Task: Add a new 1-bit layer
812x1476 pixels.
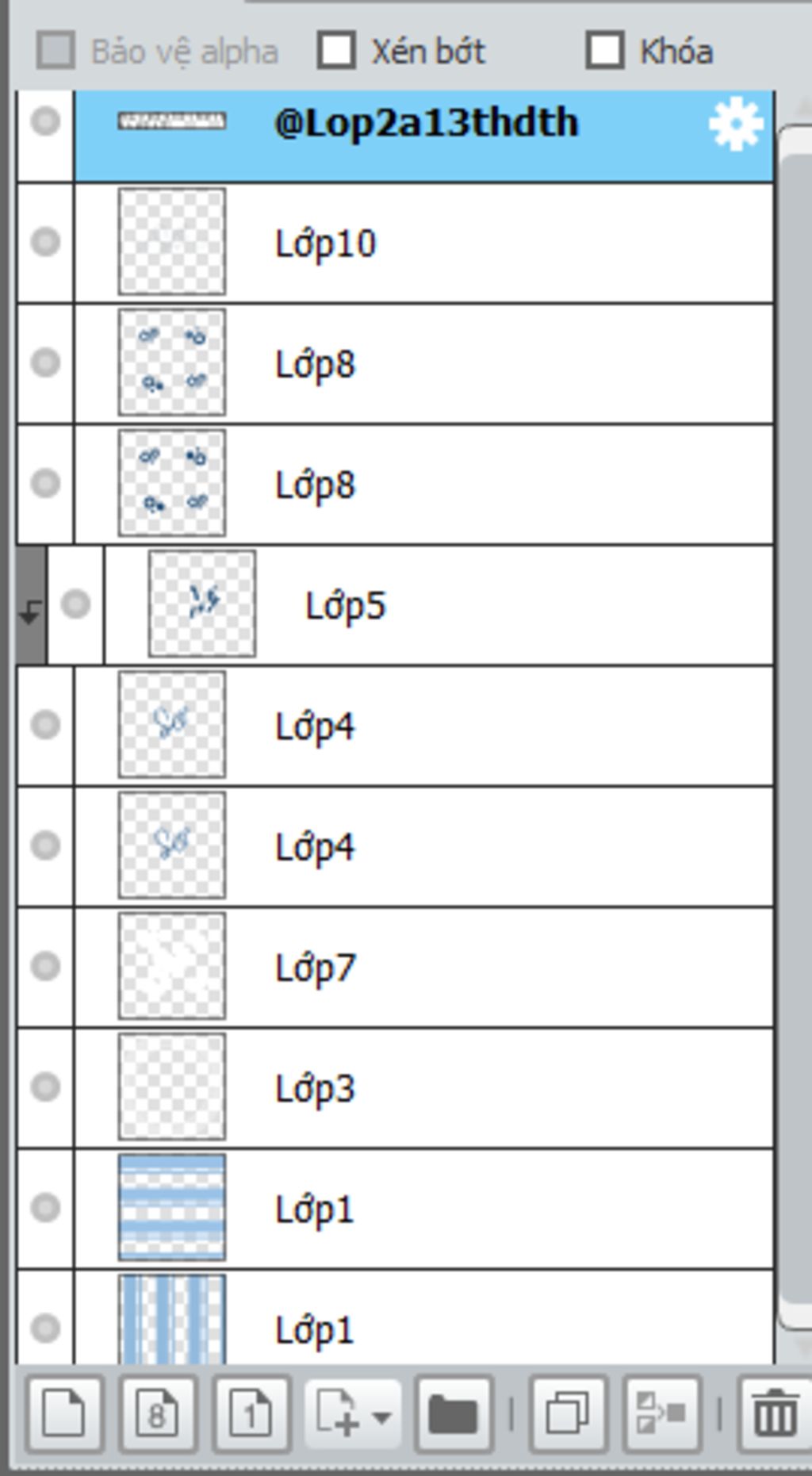Action: [251, 1414]
